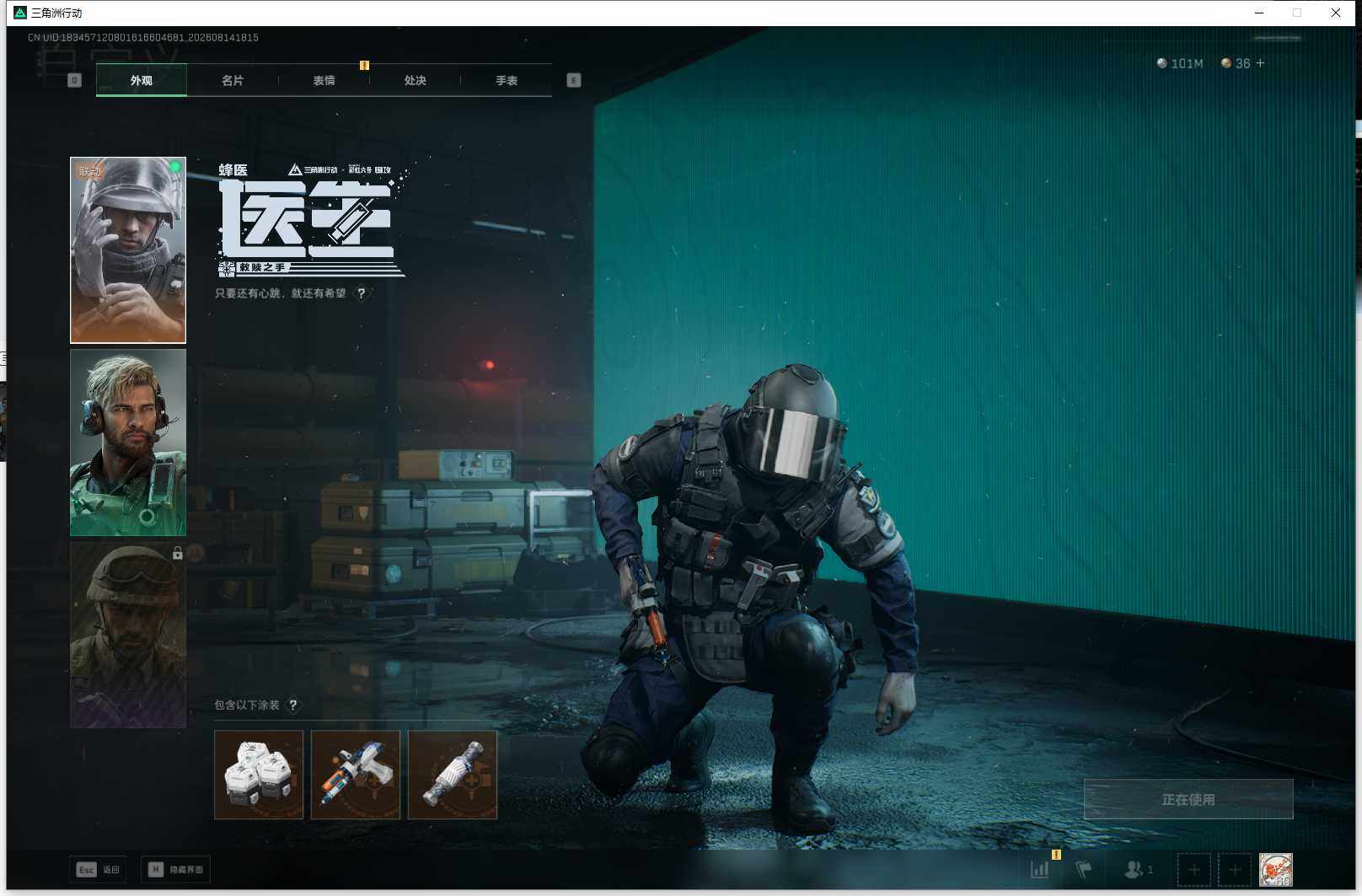This screenshot has width=1362, height=896.
Task: Click the 正在使用 button
Action: point(1188,799)
